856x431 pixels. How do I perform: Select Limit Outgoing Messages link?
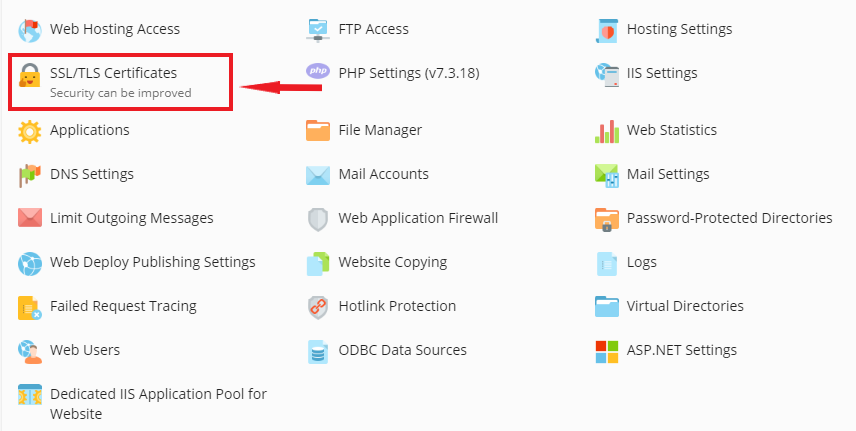[x=131, y=218]
